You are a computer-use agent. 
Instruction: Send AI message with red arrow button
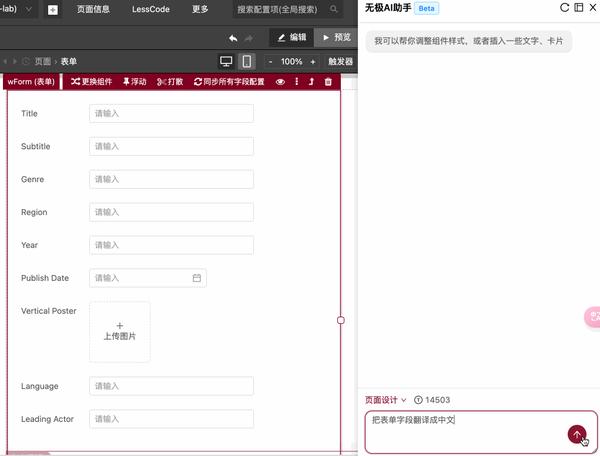pyautogui.click(x=577, y=434)
